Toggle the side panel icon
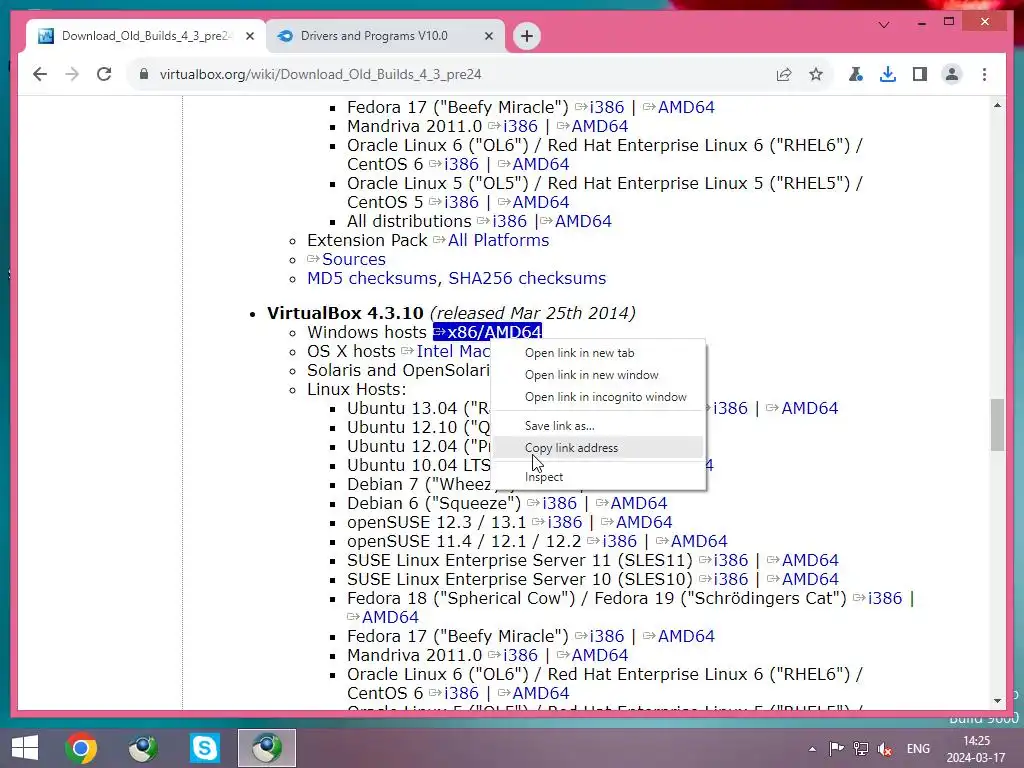The width and height of the screenshot is (1024, 768). pyautogui.click(x=920, y=74)
